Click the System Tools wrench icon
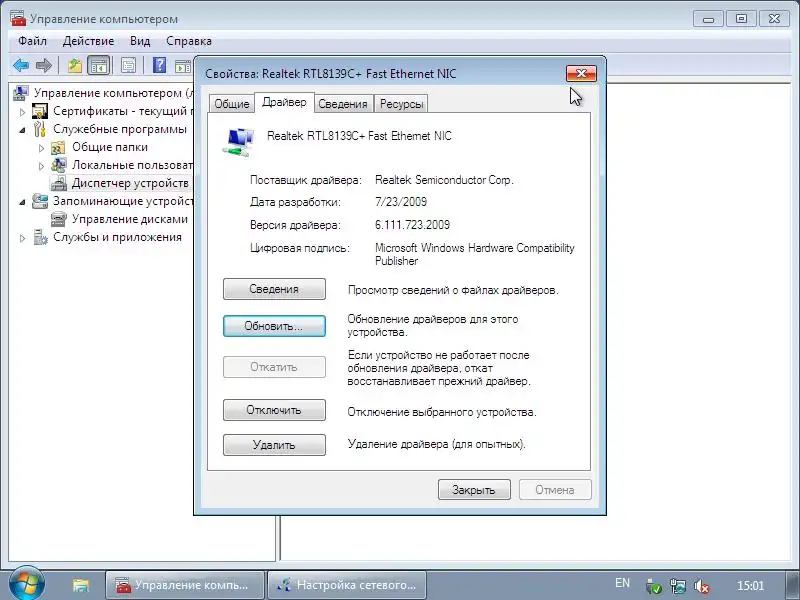 [x=40, y=129]
